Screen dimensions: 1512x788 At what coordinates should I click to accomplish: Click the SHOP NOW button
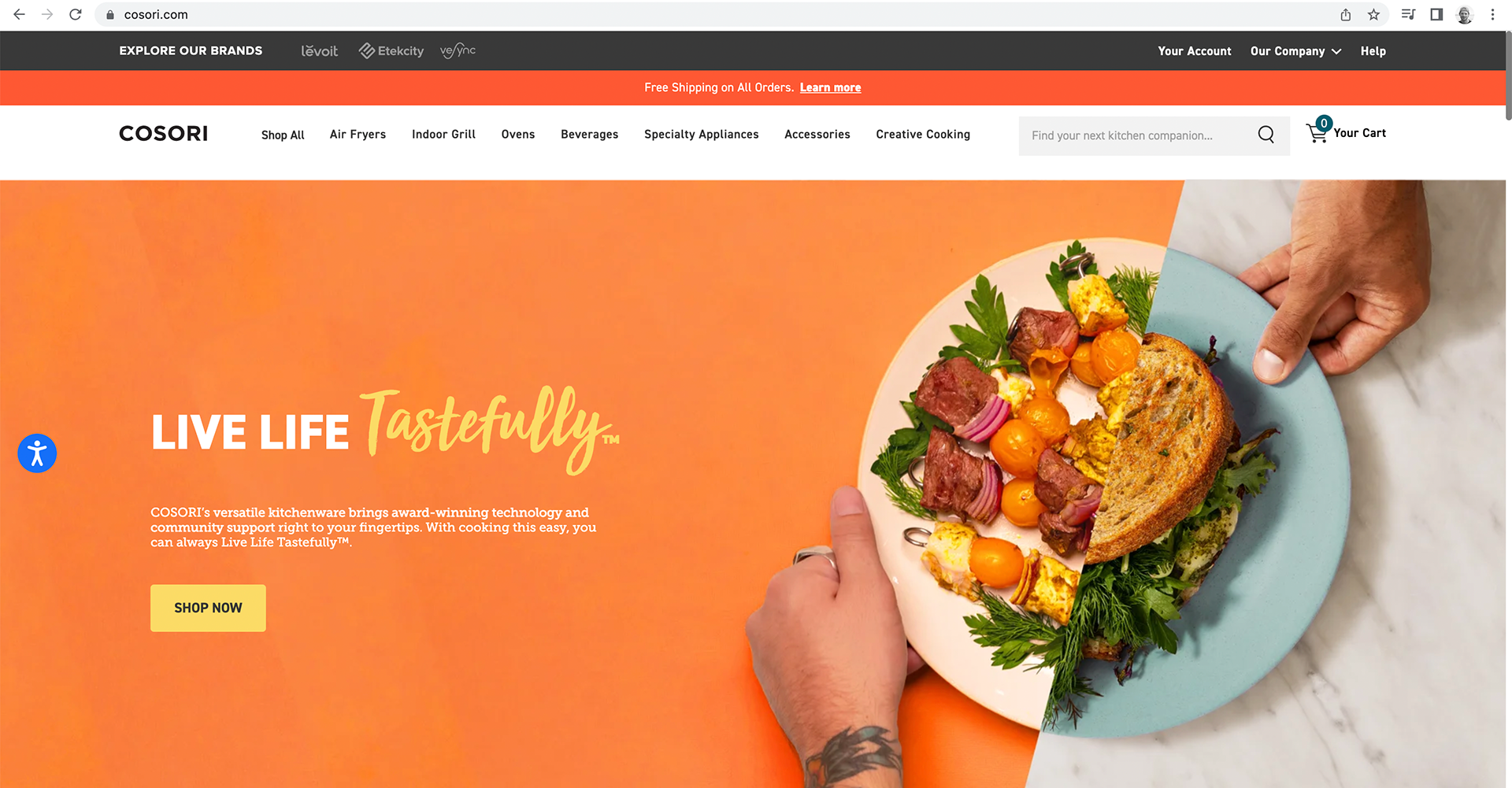[x=208, y=608]
